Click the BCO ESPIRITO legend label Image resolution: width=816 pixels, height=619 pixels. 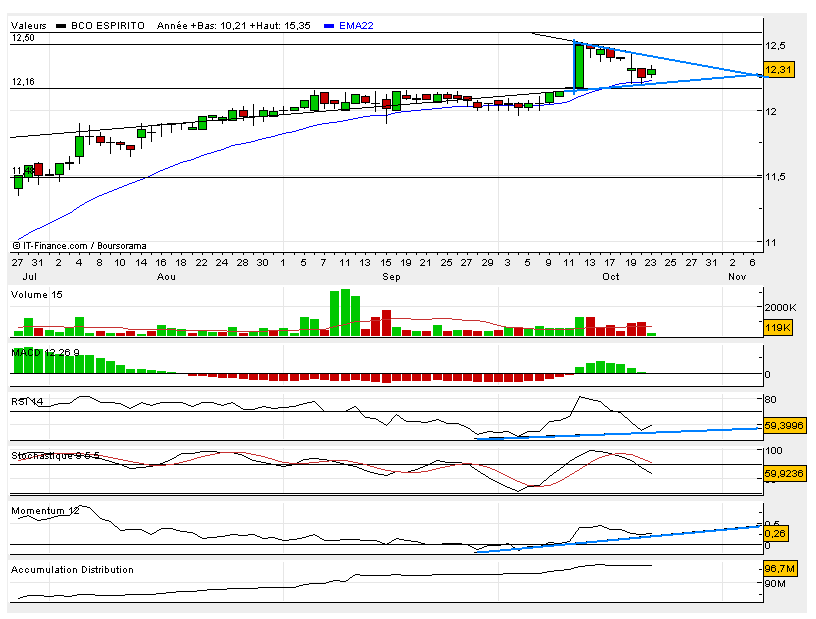(108, 26)
